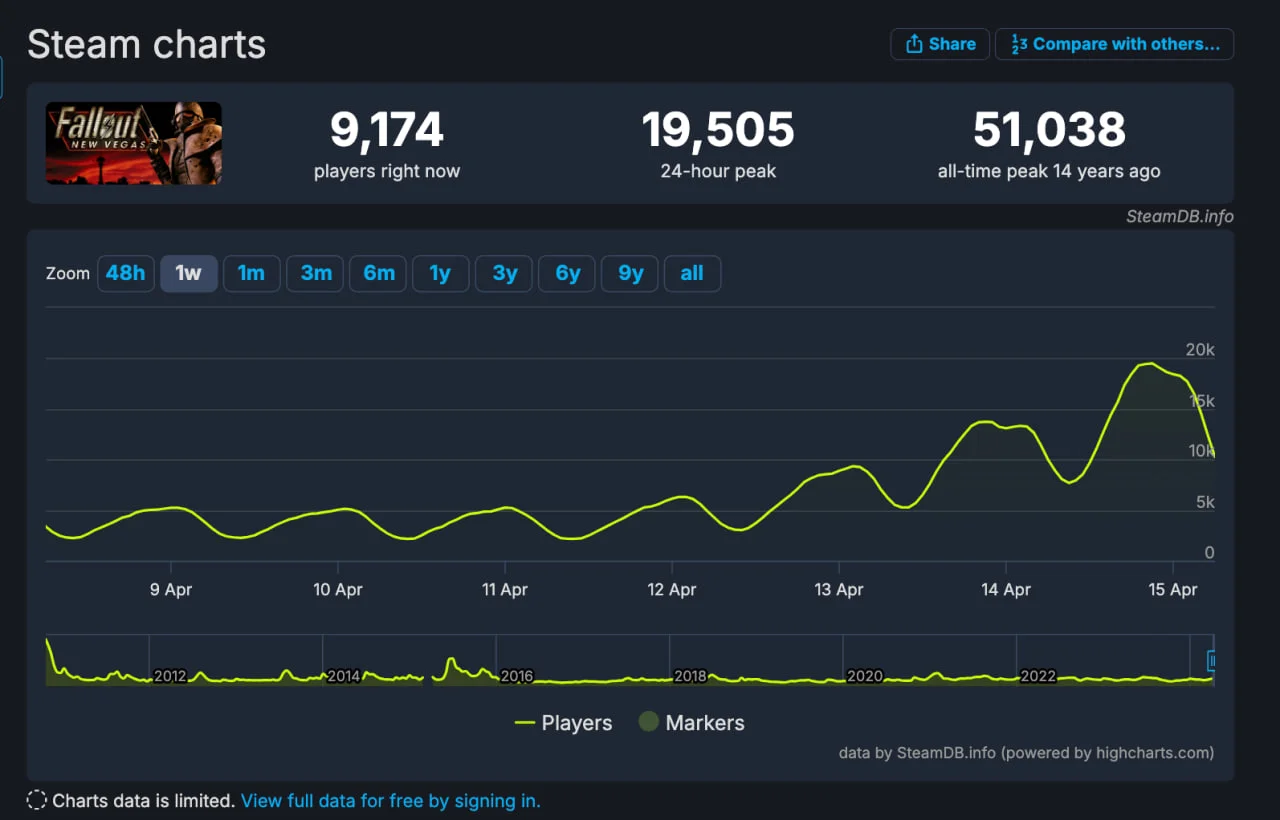Image resolution: width=1280 pixels, height=820 pixels.
Task: Click the Fallout New Vegas game thumbnail
Action: [134, 143]
